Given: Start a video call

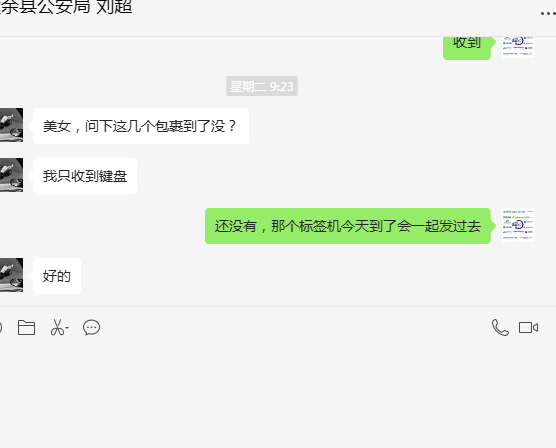Looking at the screenshot, I should coord(528,327).
